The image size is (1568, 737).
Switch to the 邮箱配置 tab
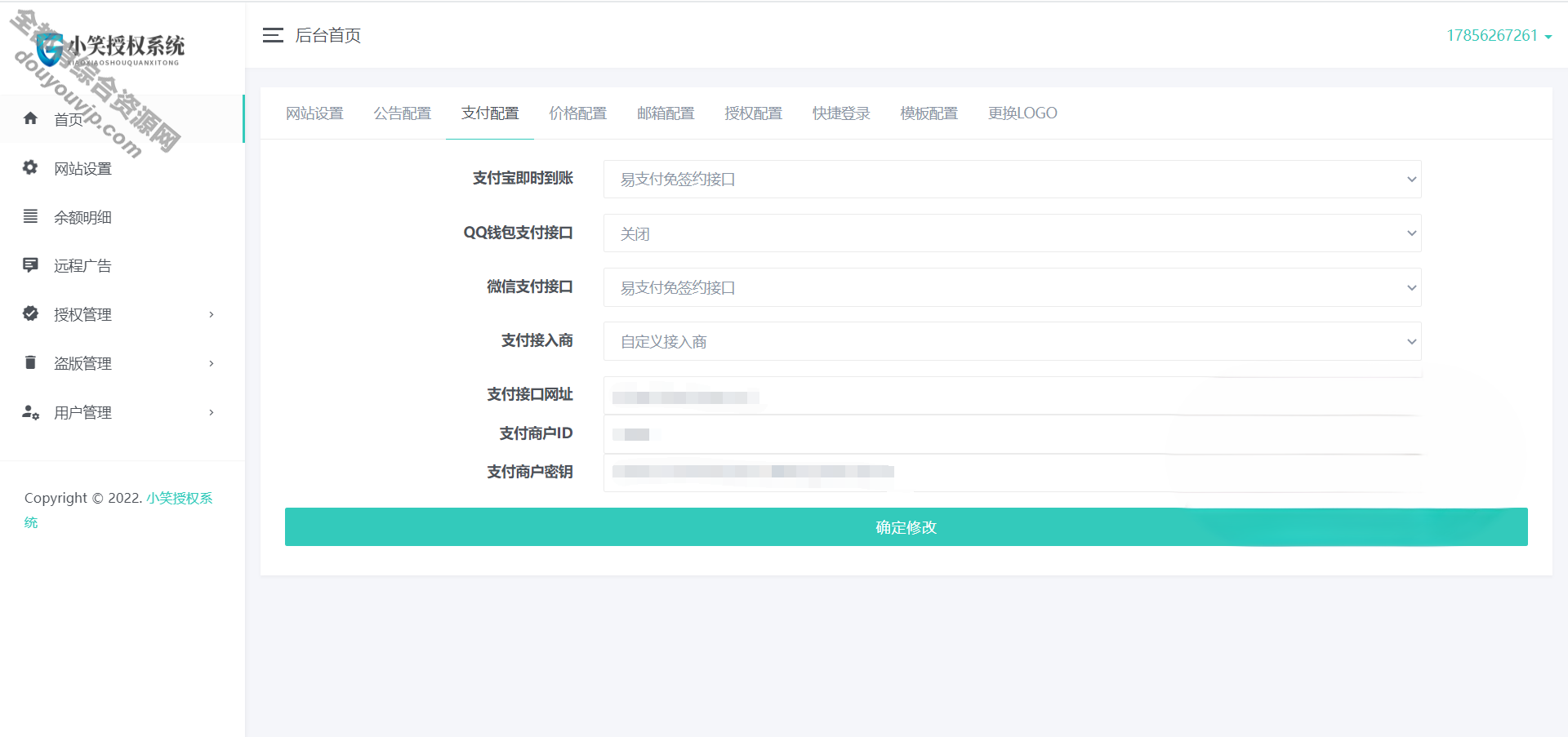666,113
